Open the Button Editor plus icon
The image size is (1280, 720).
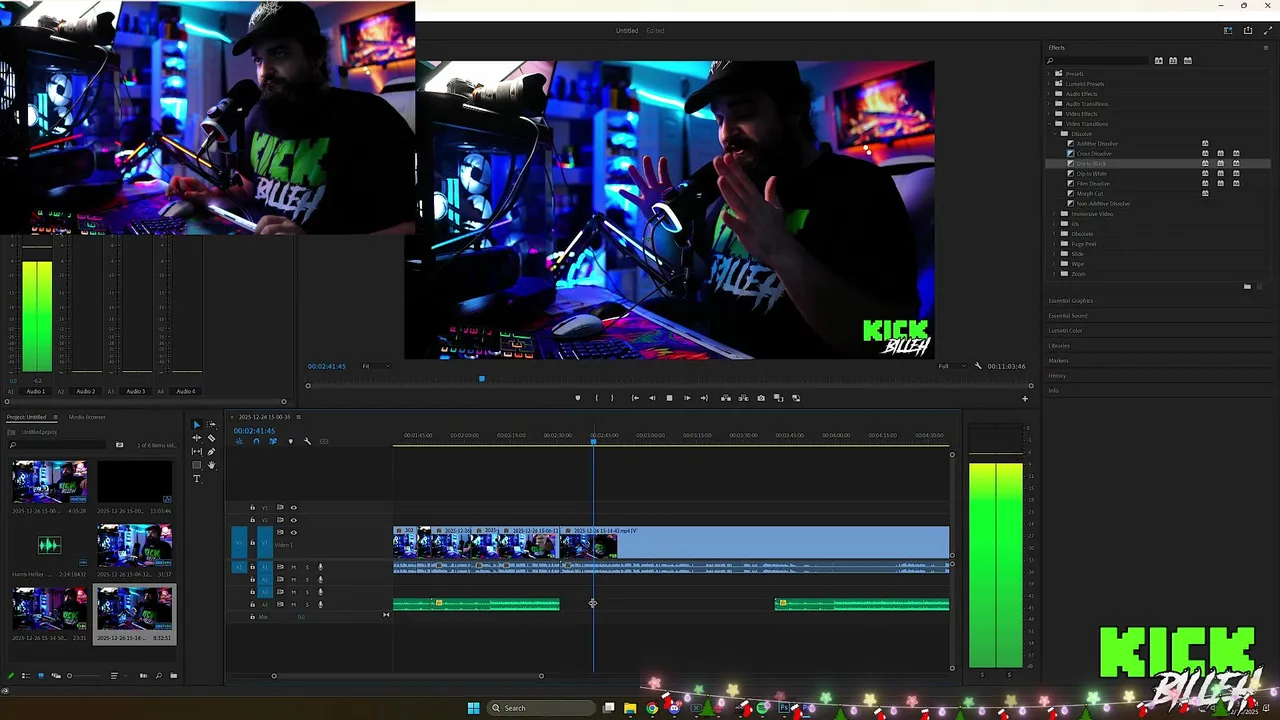(1024, 399)
